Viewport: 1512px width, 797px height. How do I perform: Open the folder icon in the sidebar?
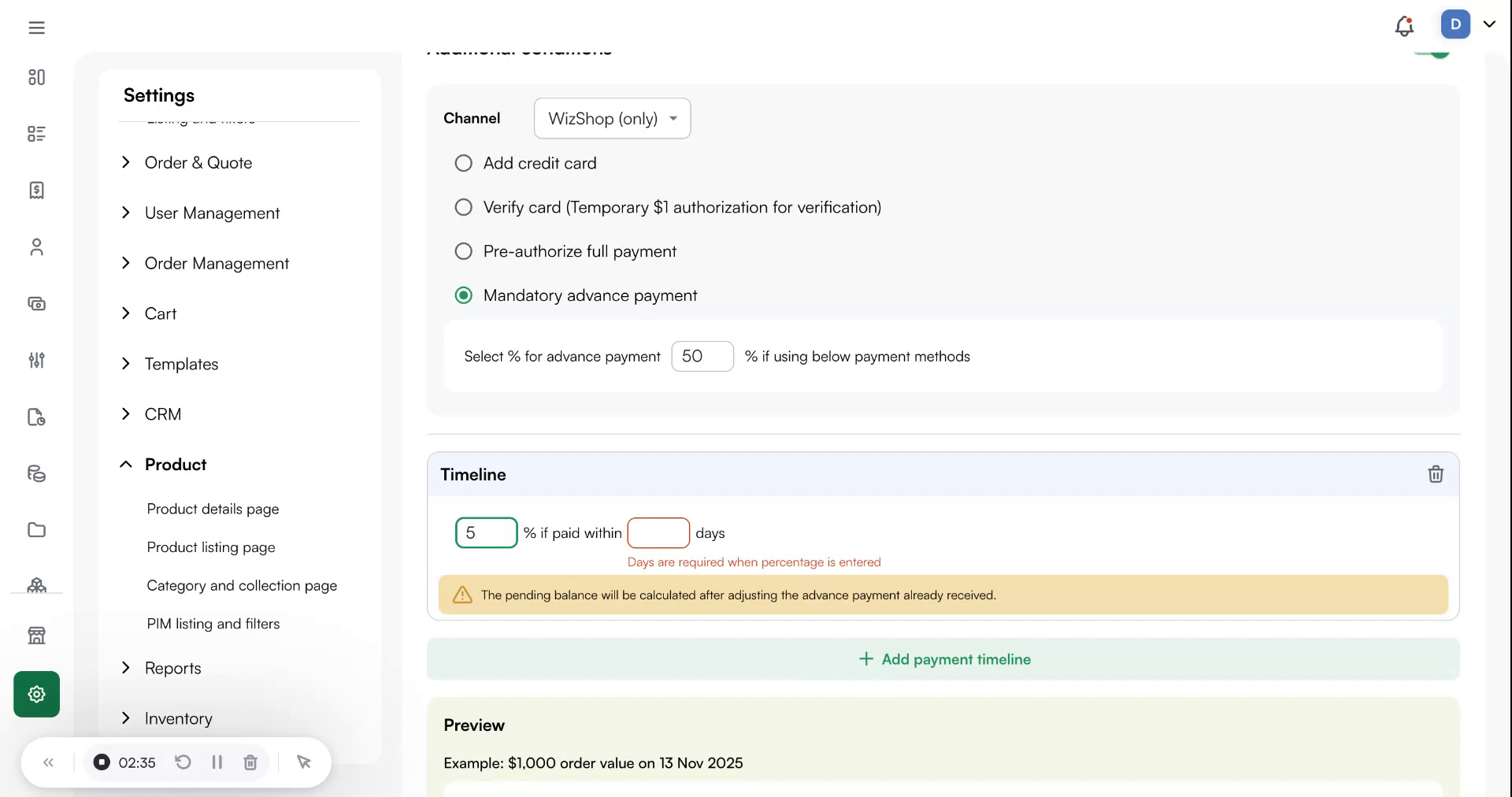36,530
